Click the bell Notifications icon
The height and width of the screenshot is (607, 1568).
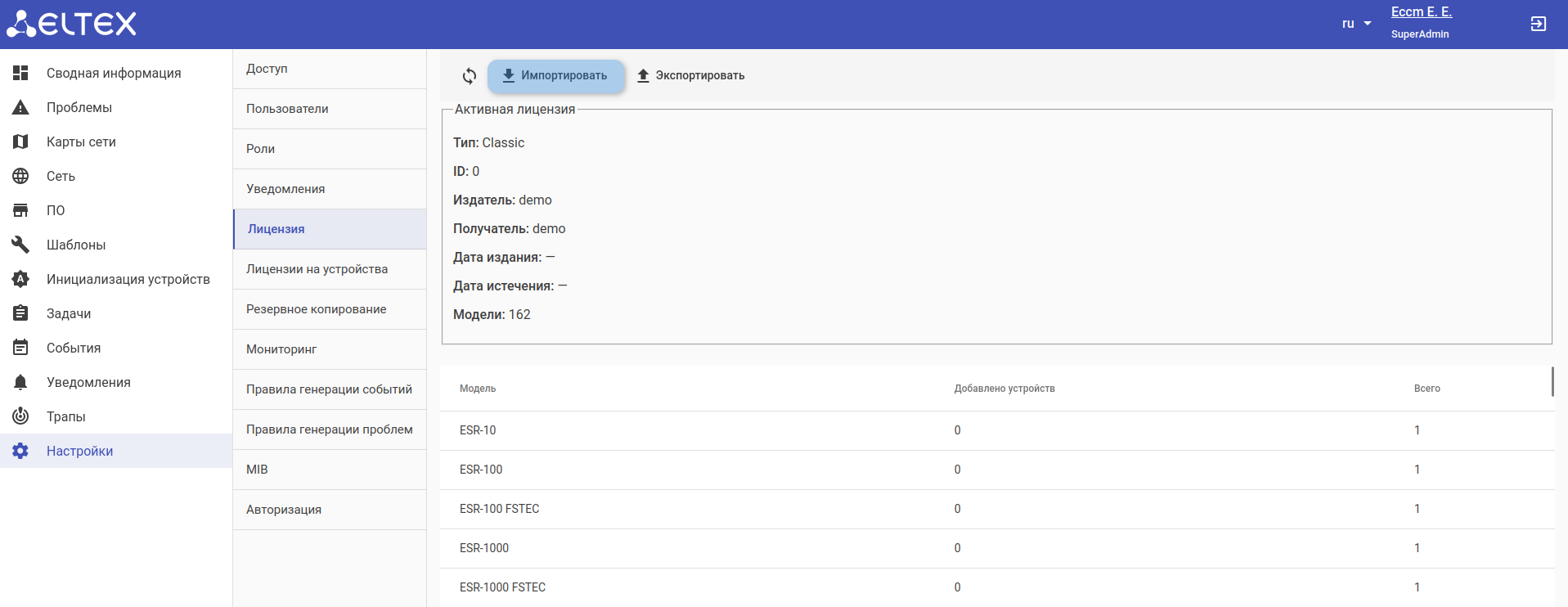(x=20, y=383)
